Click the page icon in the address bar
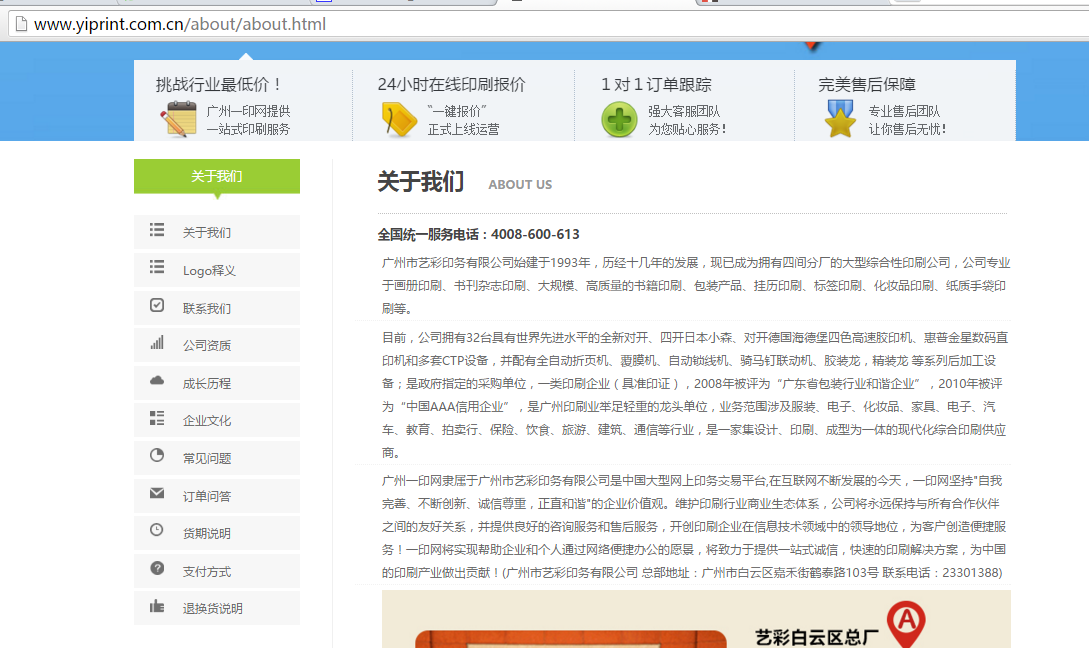This screenshot has height=648, width=1089. coord(22,24)
